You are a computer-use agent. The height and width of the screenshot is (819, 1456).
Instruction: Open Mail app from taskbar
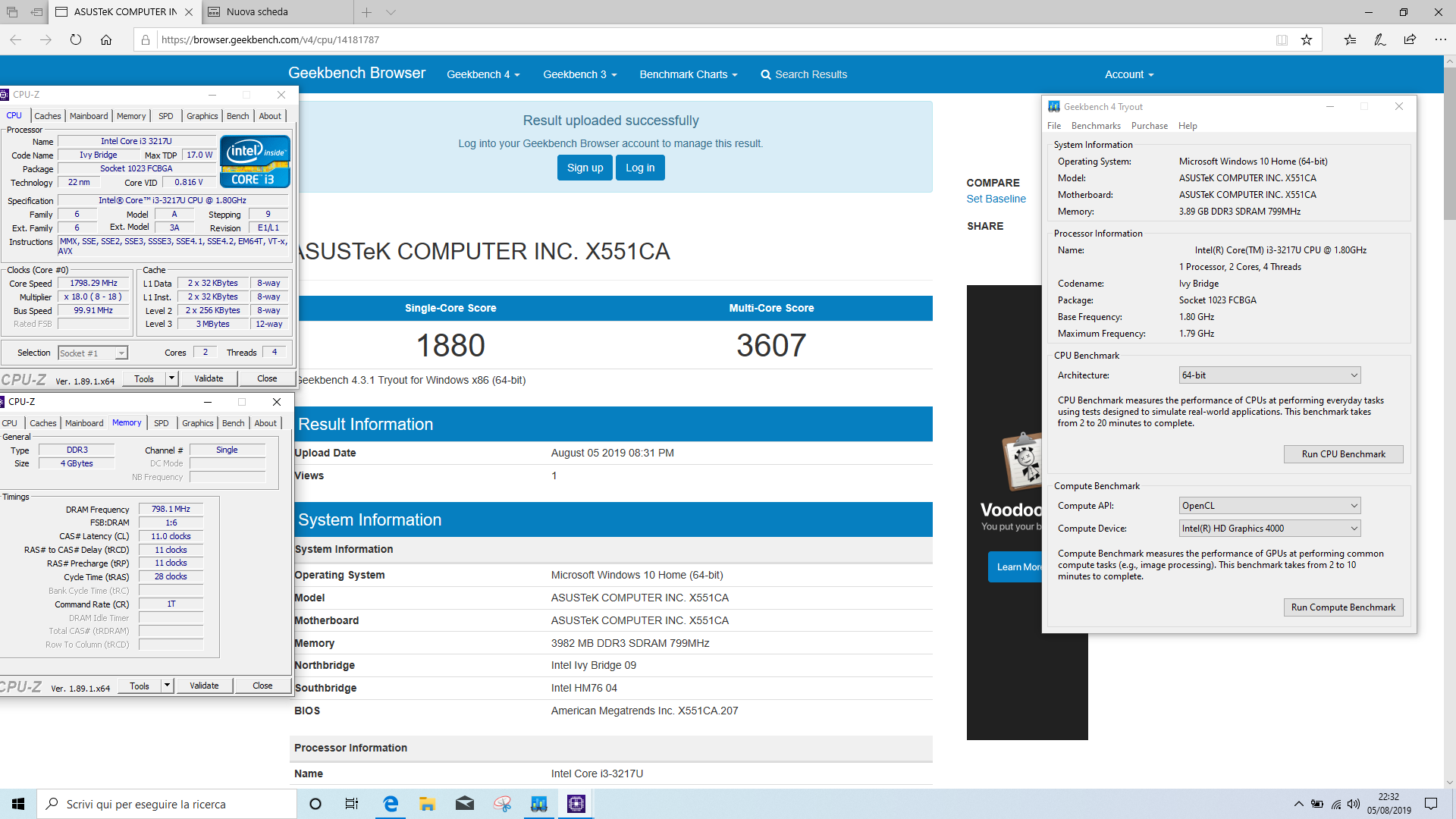(465, 804)
